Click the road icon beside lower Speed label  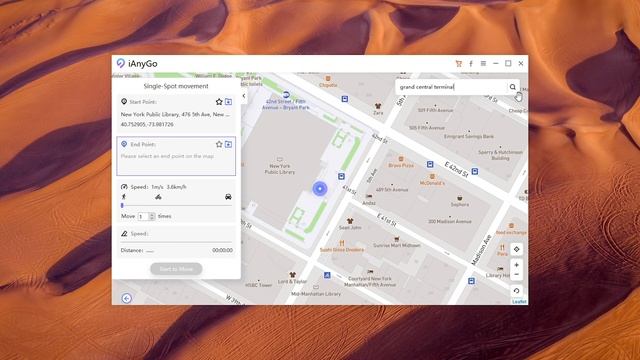click(x=124, y=233)
